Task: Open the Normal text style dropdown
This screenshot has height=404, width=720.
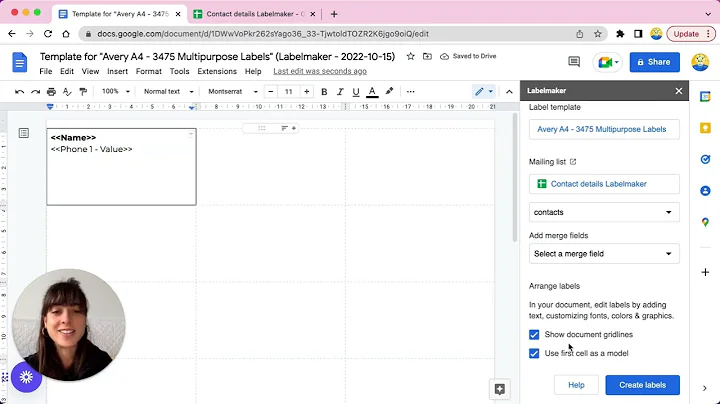Action: (169, 91)
